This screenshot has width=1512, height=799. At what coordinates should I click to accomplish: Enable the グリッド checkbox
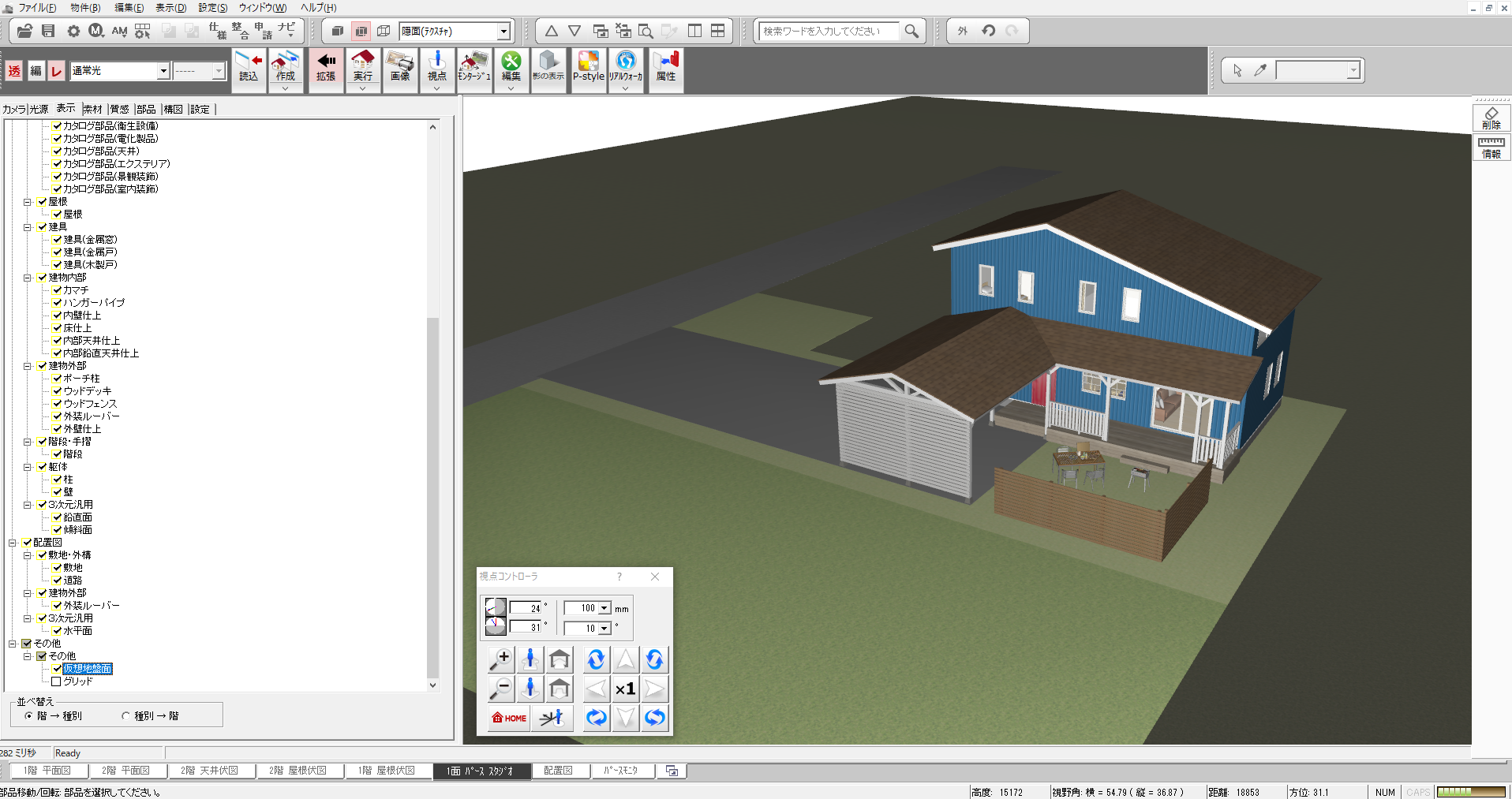coord(56,681)
